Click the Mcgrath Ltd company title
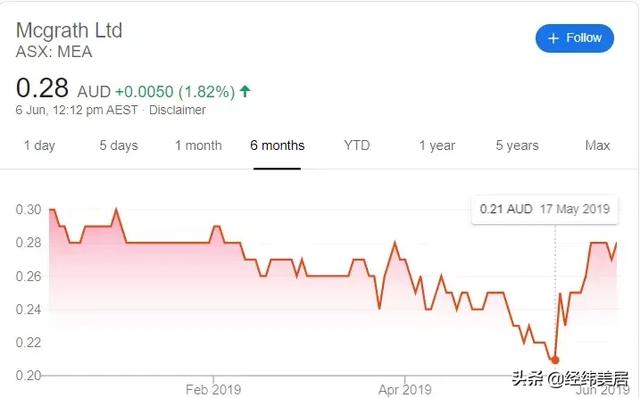 tap(69, 30)
